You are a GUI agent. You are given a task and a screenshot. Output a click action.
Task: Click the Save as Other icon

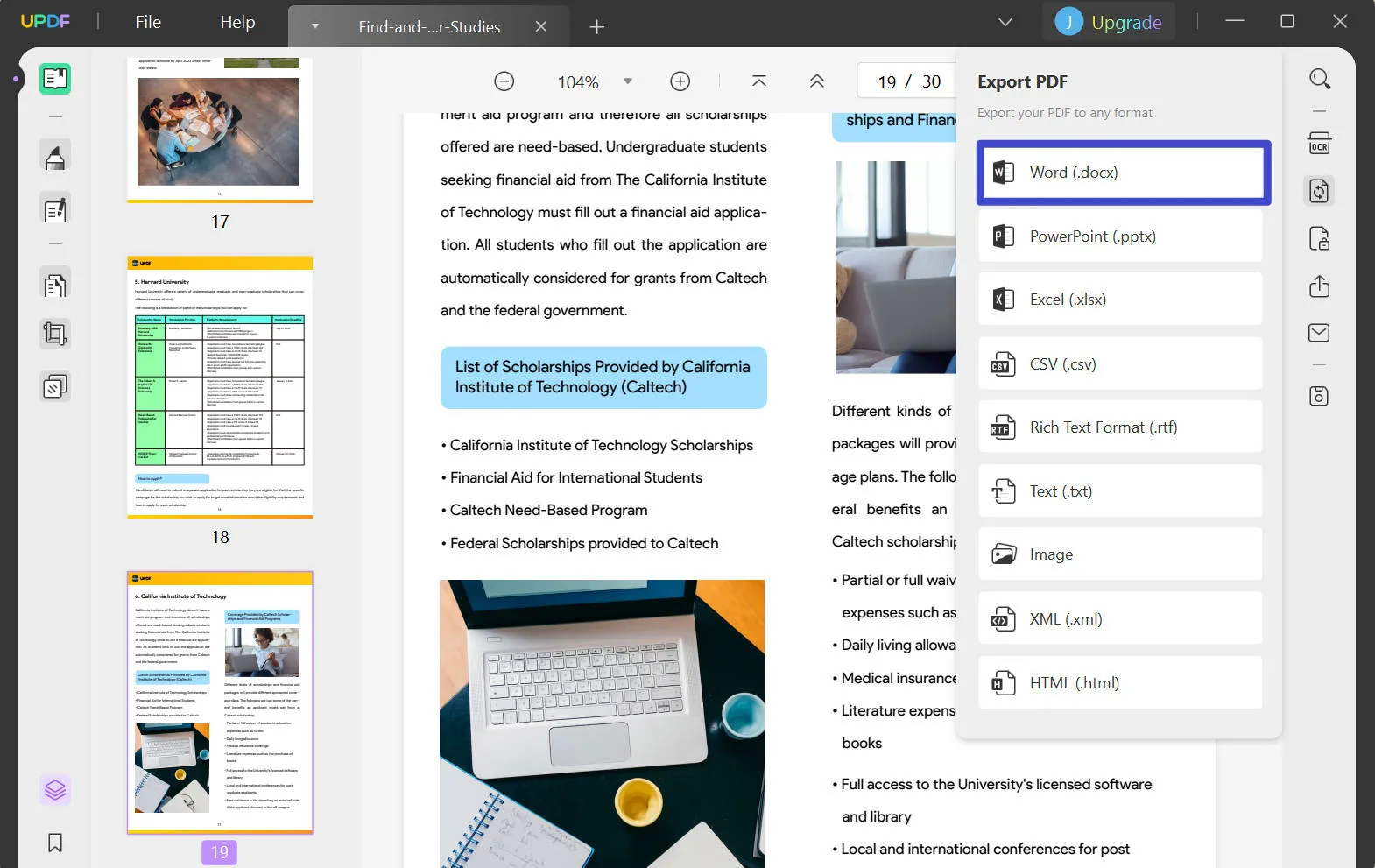1320,396
